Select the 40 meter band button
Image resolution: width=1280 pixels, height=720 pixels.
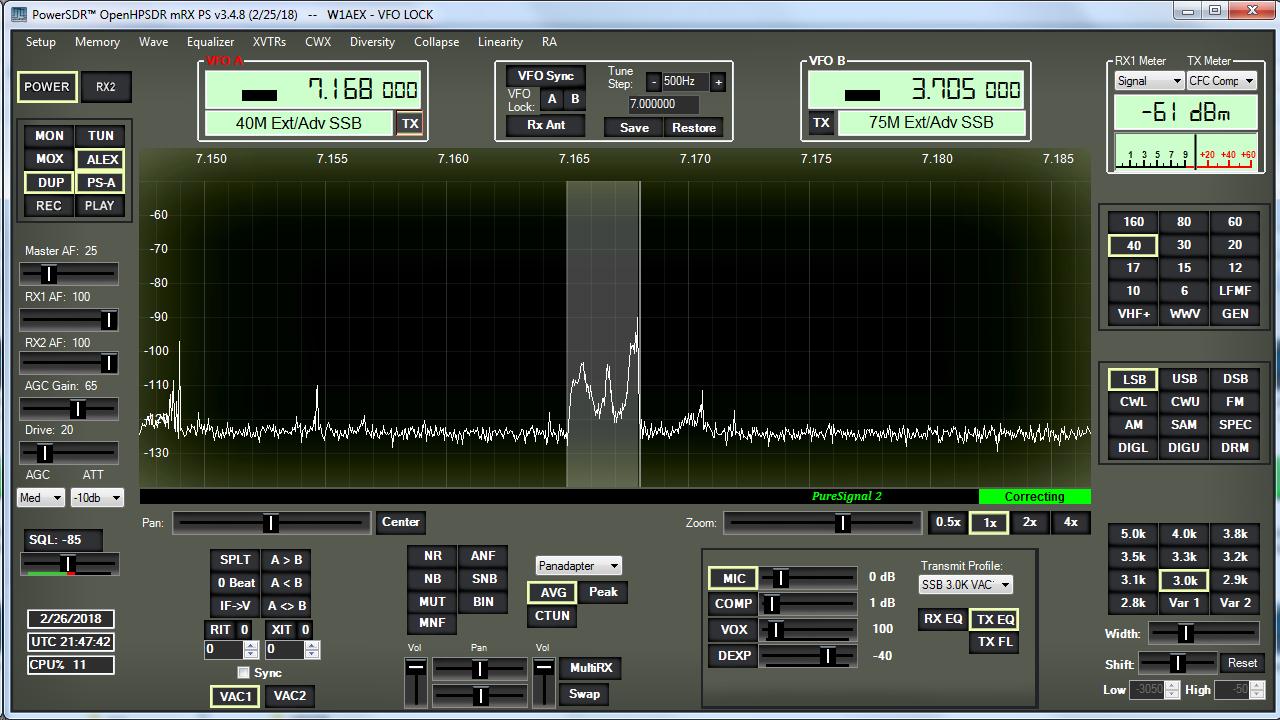(x=1133, y=245)
